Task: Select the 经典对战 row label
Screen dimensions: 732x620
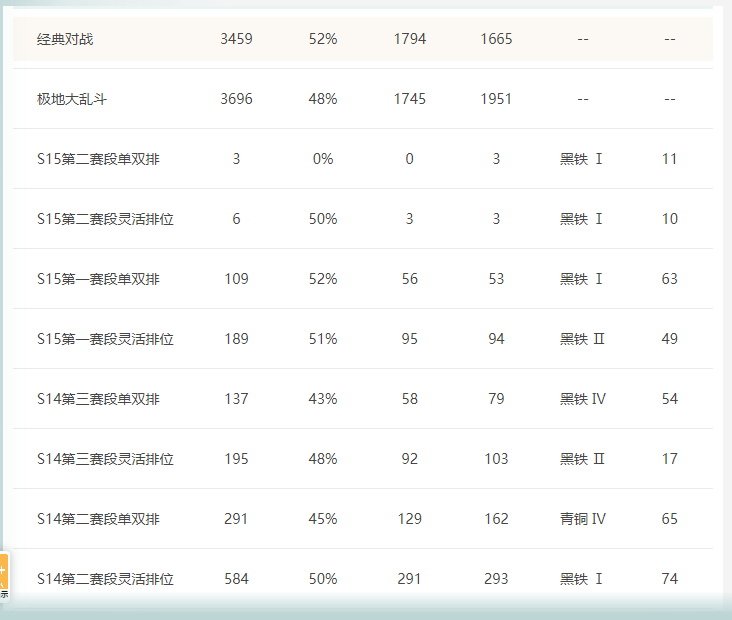Action: [66, 39]
